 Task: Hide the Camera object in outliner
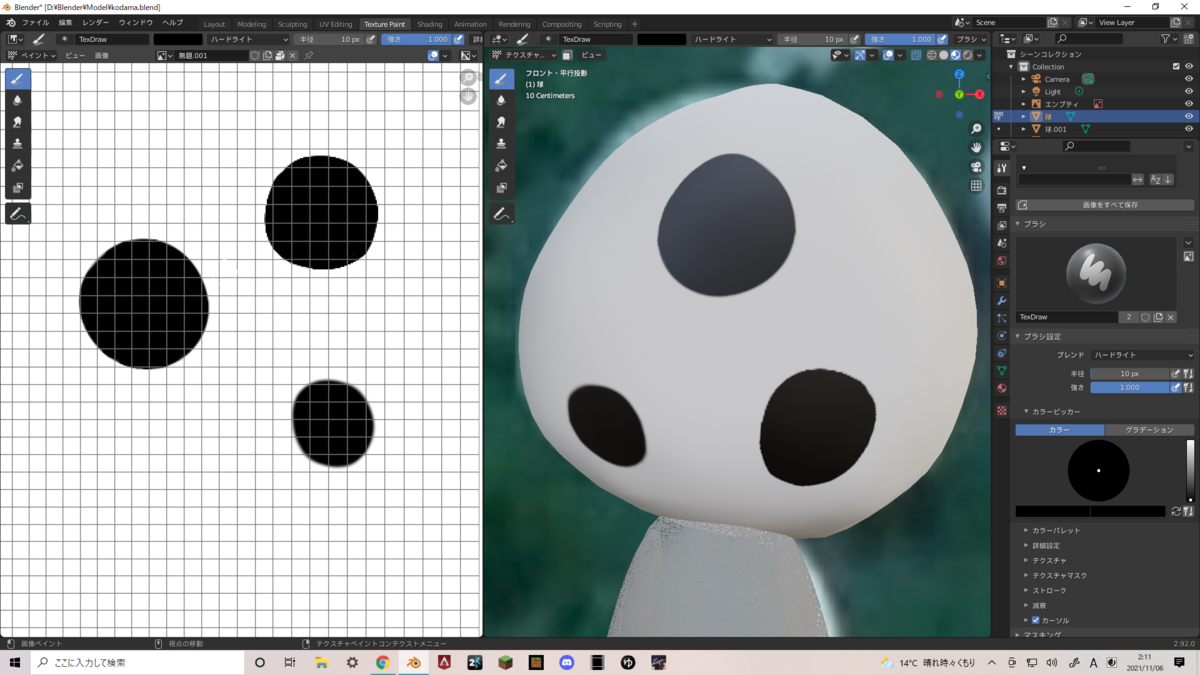(1188, 79)
